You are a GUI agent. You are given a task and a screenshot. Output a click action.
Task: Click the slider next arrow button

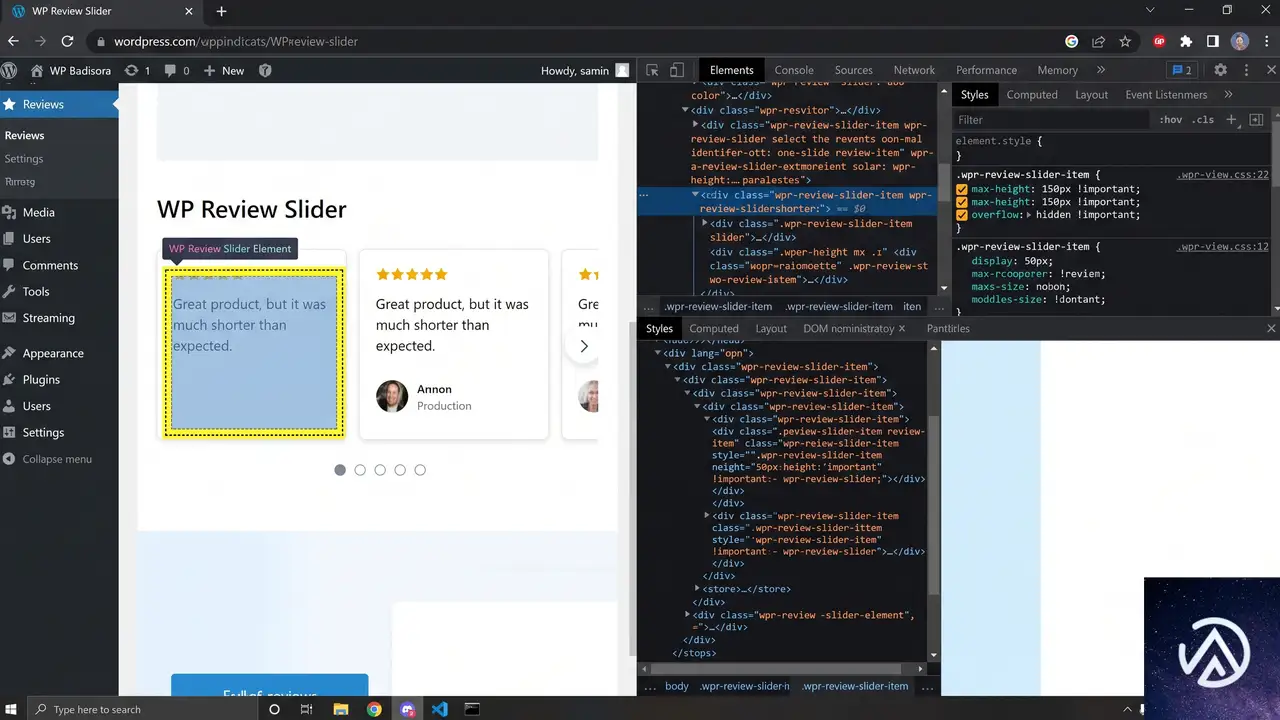pyautogui.click(x=584, y=346)
